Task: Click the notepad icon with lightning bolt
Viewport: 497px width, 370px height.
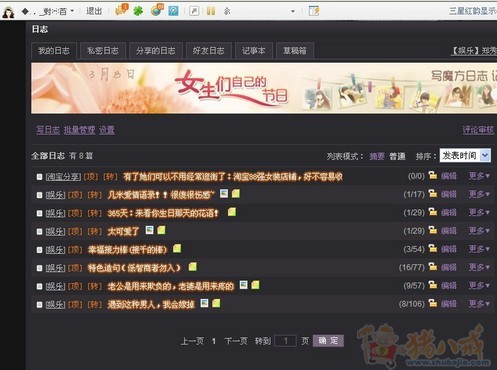Action: pos(314,11)
